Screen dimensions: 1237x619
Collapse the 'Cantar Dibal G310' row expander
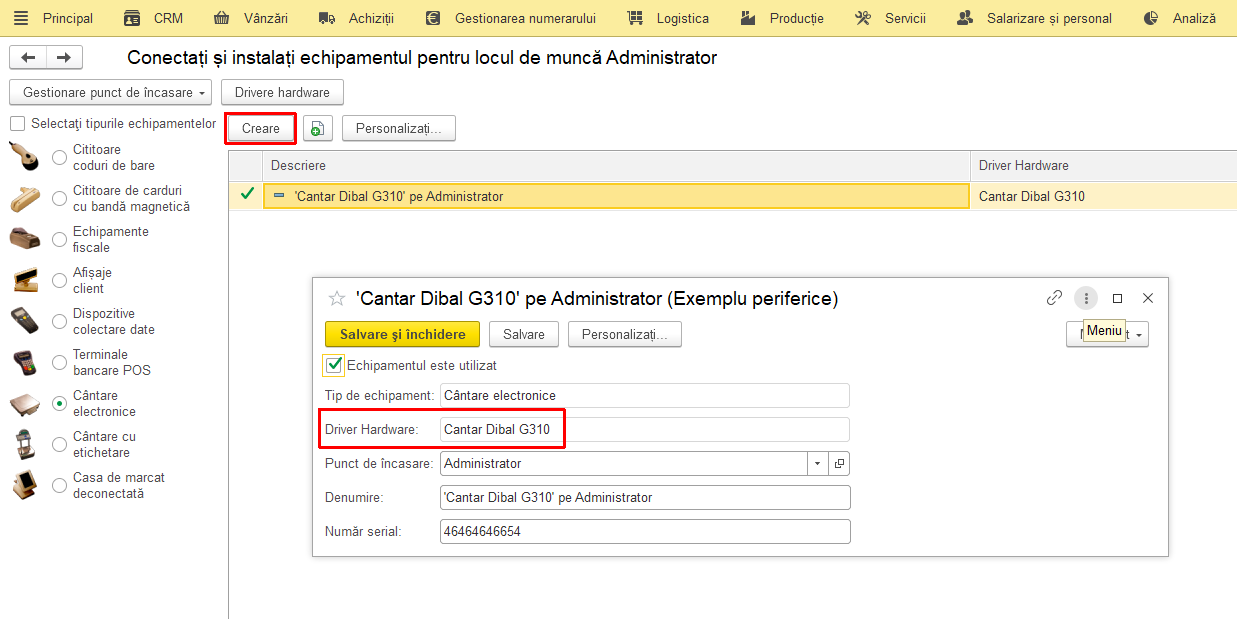click(x=279, y=196)
